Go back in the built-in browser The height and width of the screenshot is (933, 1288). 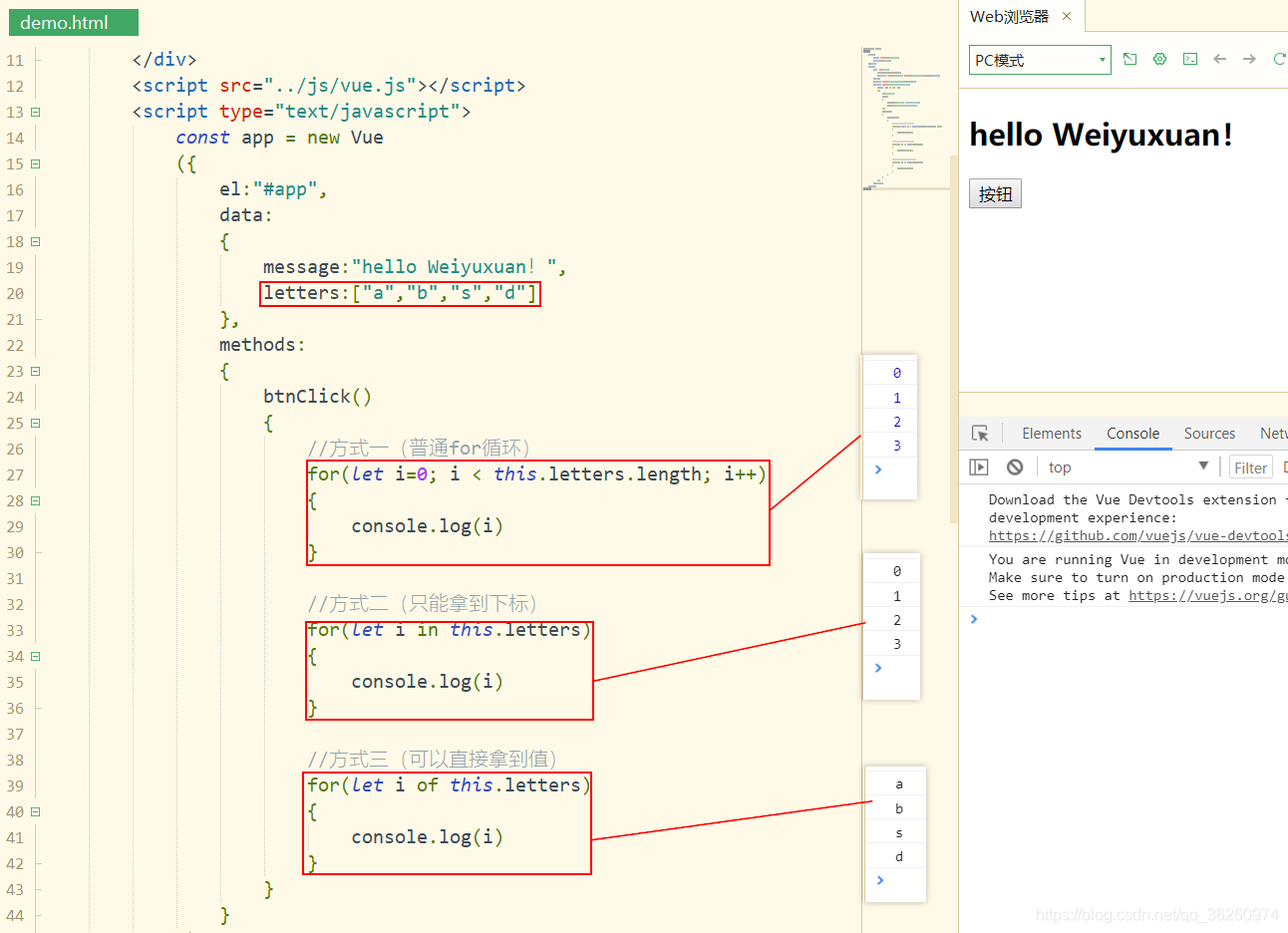point(1219,59)
